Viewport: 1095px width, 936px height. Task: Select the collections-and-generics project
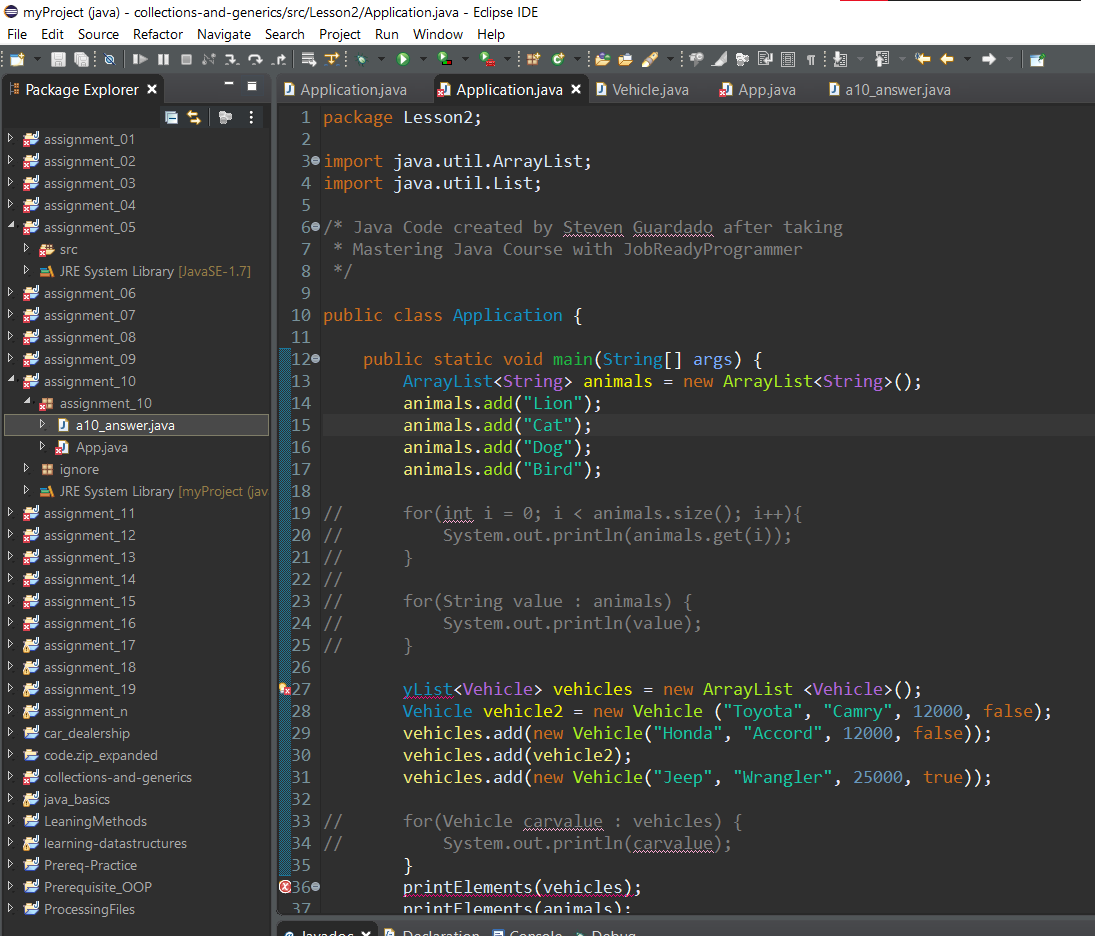[x=117, y=777]
